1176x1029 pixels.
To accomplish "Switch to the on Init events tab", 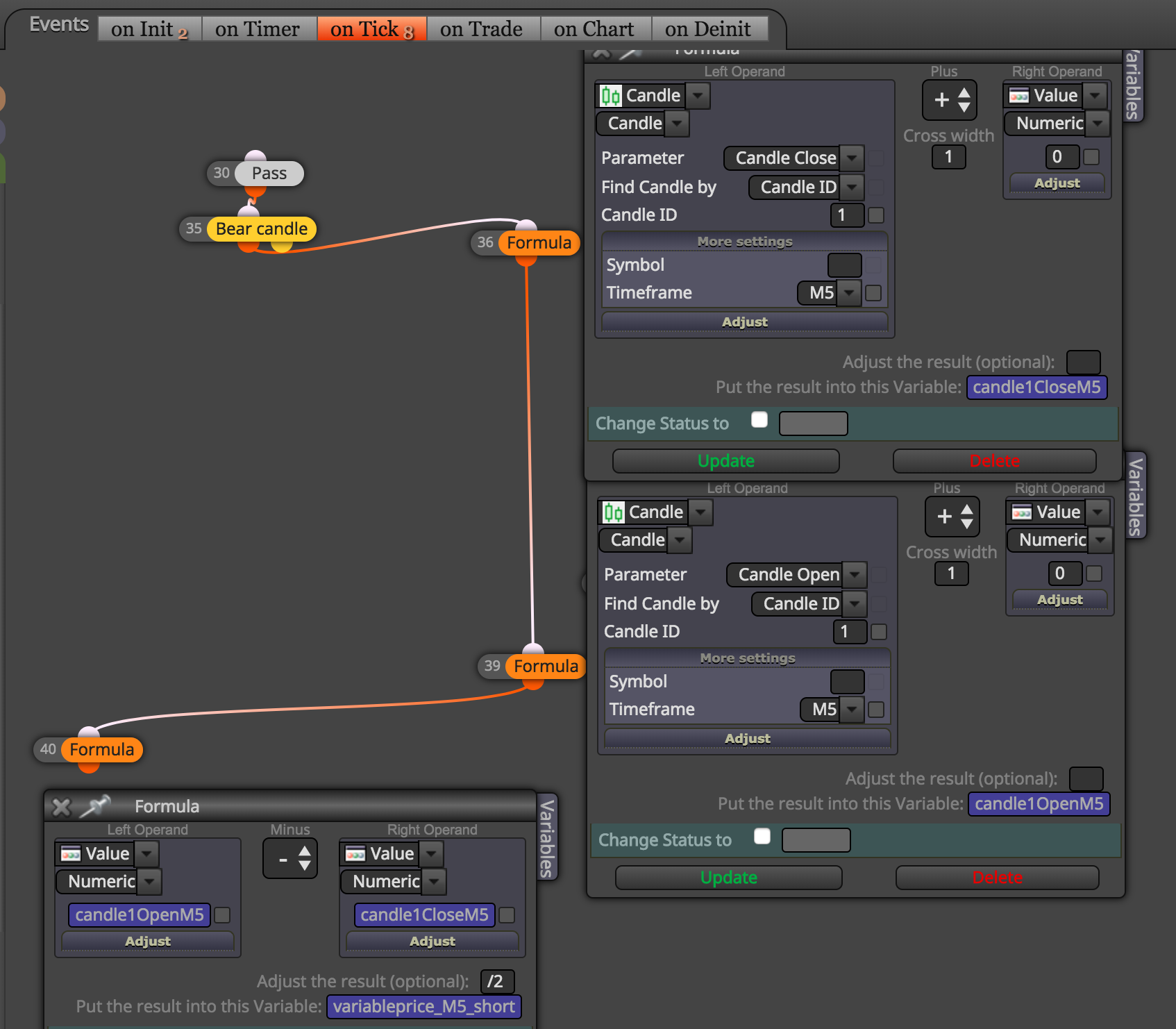I will pyautogui.click(x=149, y=29).
